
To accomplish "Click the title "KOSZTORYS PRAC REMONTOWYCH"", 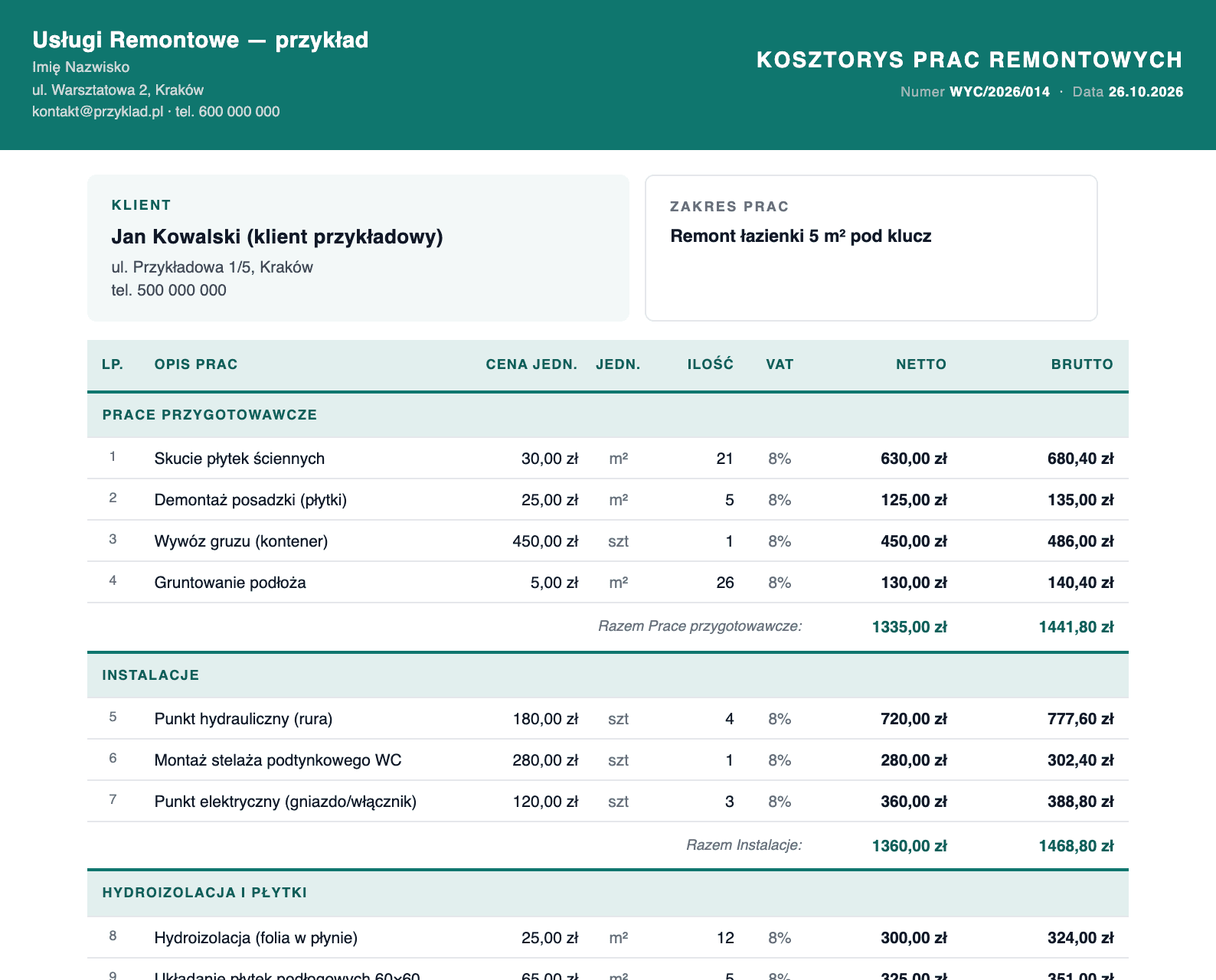I will tap(969, 60).
